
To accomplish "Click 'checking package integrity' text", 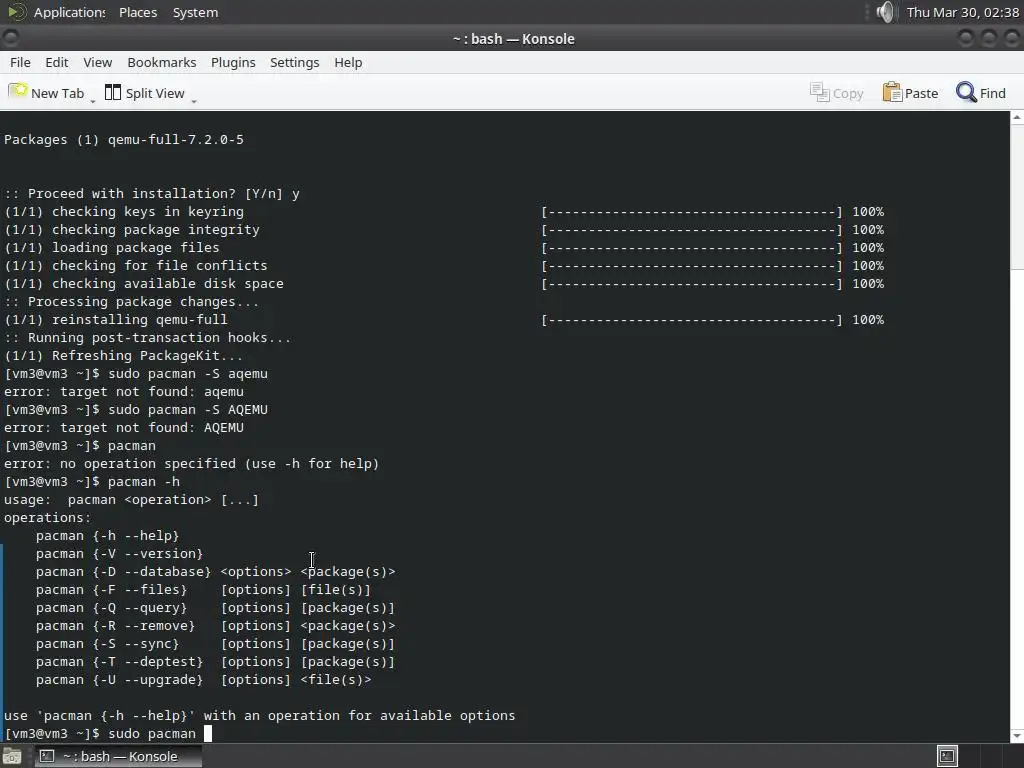I will coord(155,230).
